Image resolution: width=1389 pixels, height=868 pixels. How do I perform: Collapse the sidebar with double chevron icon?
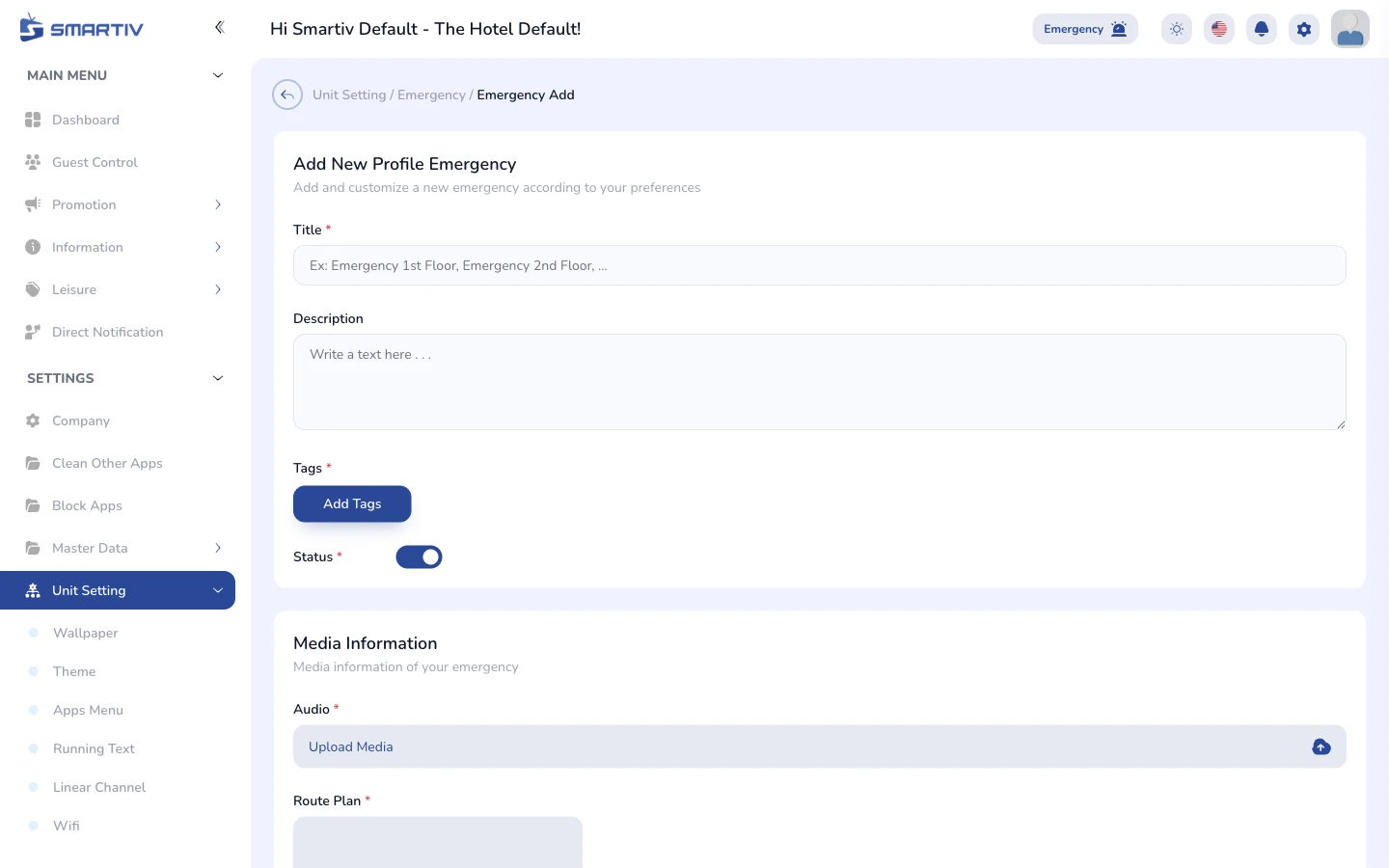[219, 27]
